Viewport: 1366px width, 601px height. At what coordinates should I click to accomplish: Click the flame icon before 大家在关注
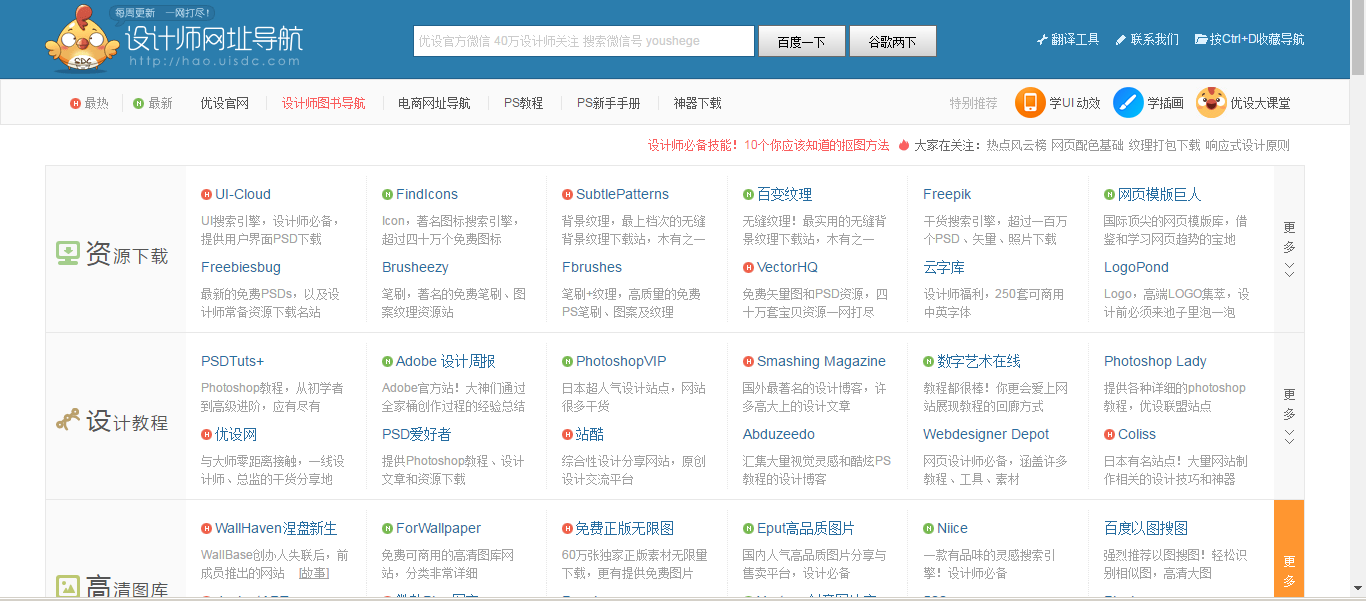pyautogui.click(x=904, y=145)
